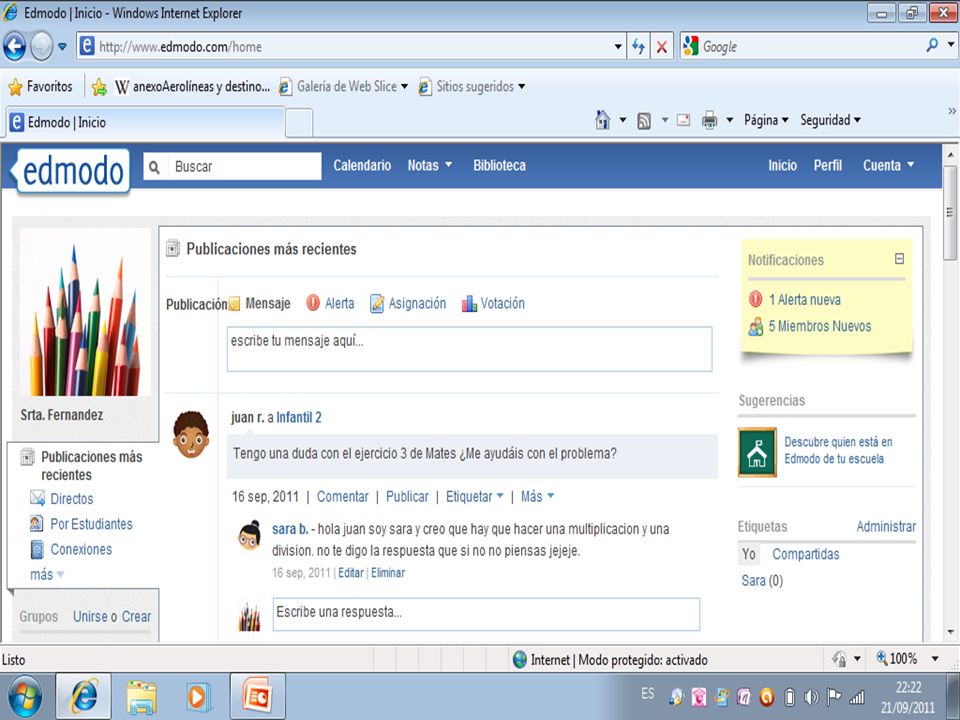This screenshot has height=720, width=960.
Task: Click the 5 Miembros Nuevos people icon
Action: pos(756,326)
